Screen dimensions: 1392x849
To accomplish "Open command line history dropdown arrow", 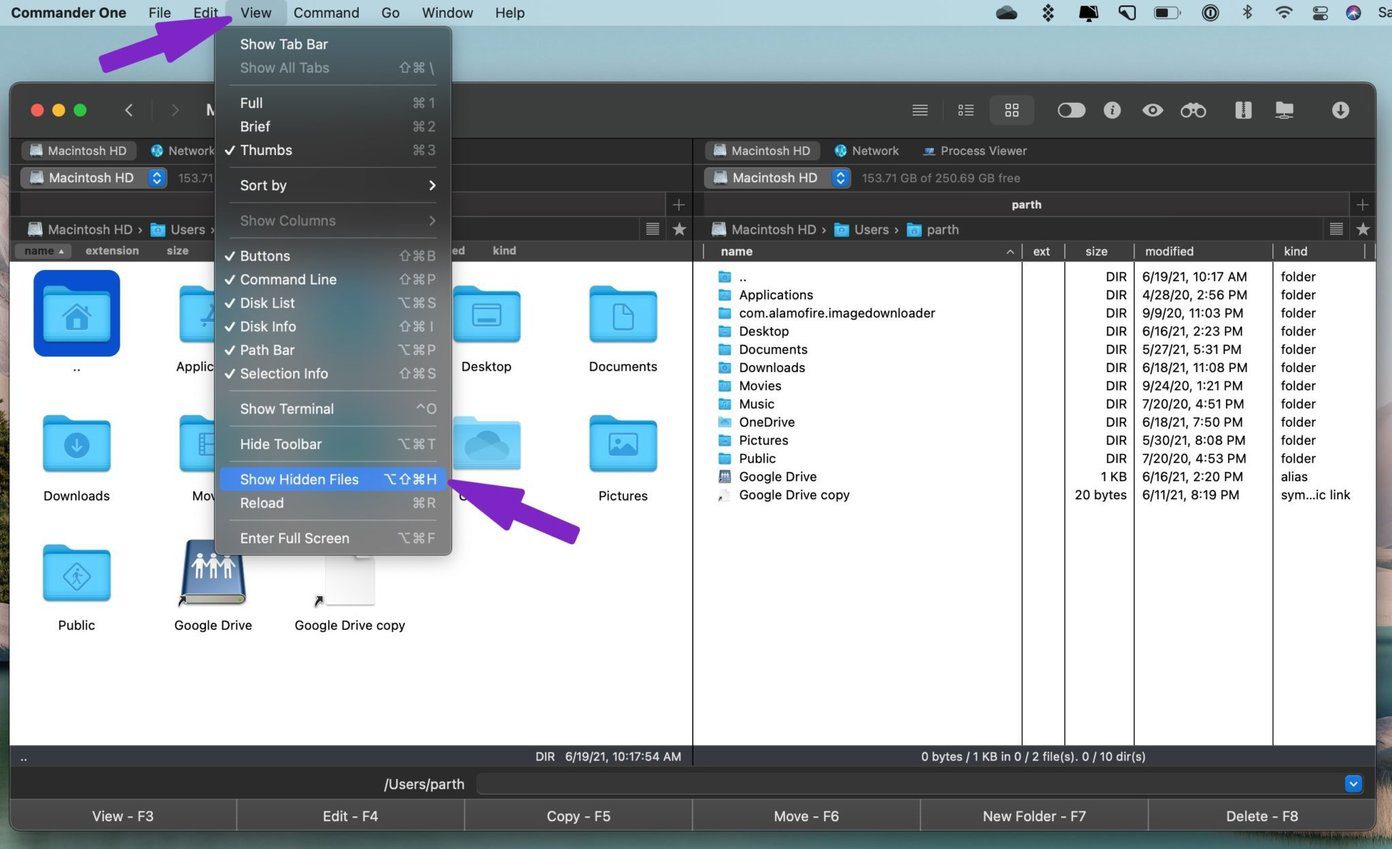I will pyautogui.click(x=1353, y=784).
